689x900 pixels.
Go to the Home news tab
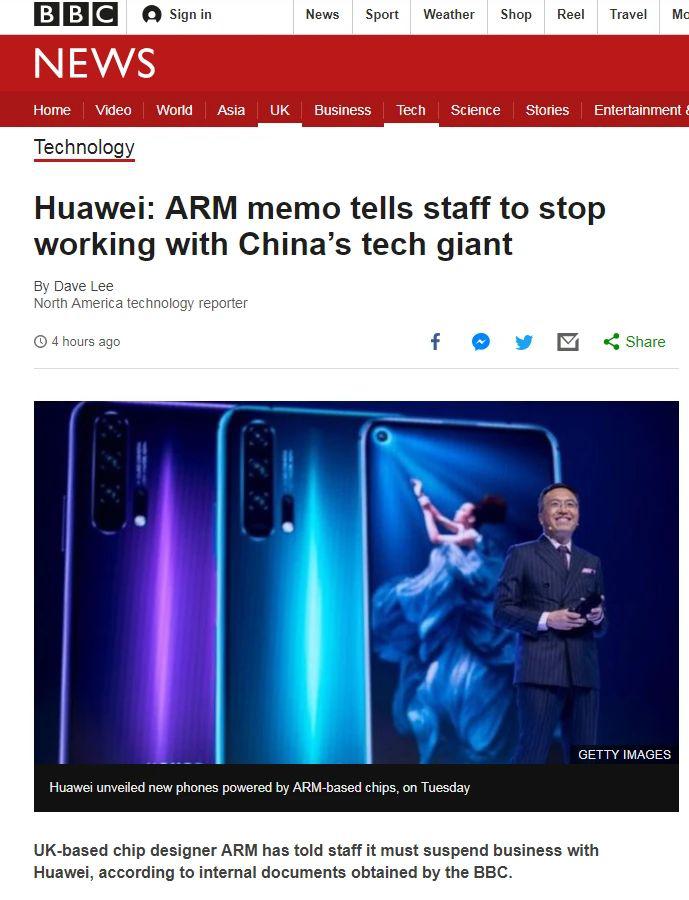(52, 110)
